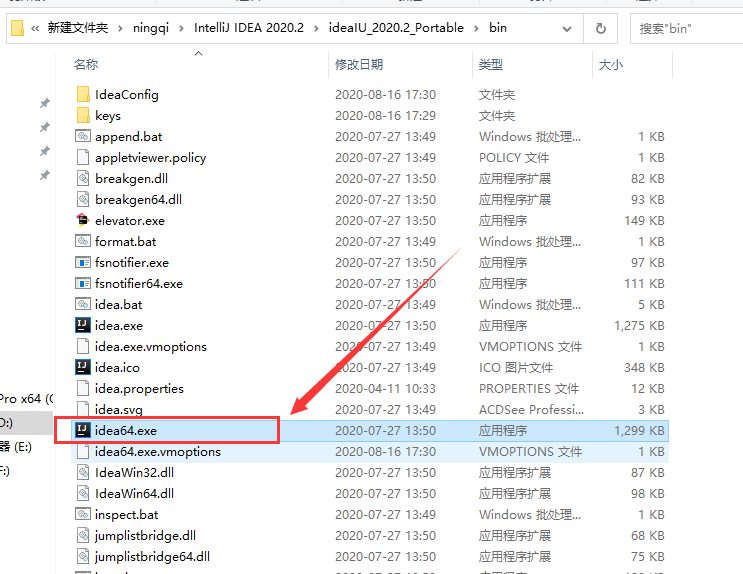Viewport: 743px width, 574px height.
Task: Go to ideaIU_2020.2_Portable breadcrumb
Action: (396, 28)
